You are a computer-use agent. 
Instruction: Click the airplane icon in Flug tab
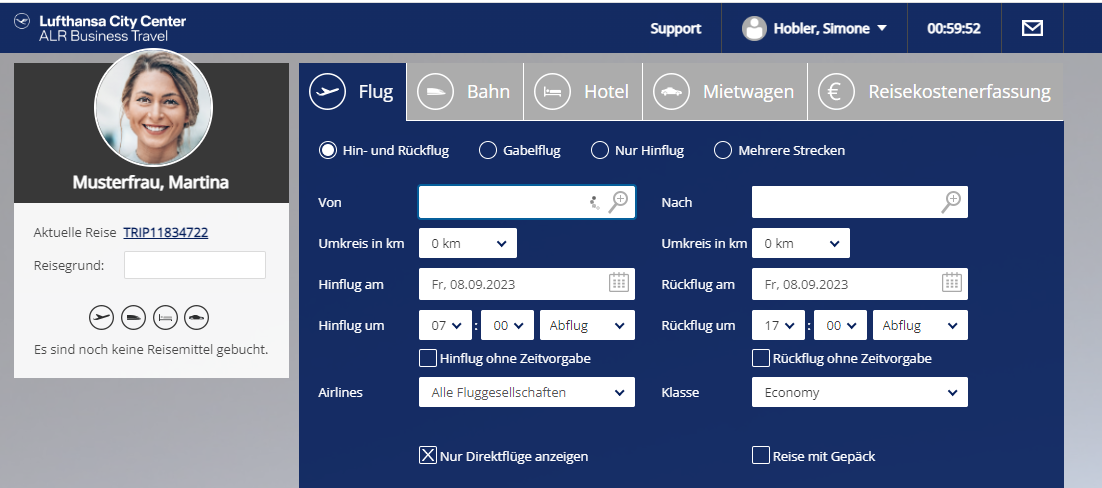point(328,92)
